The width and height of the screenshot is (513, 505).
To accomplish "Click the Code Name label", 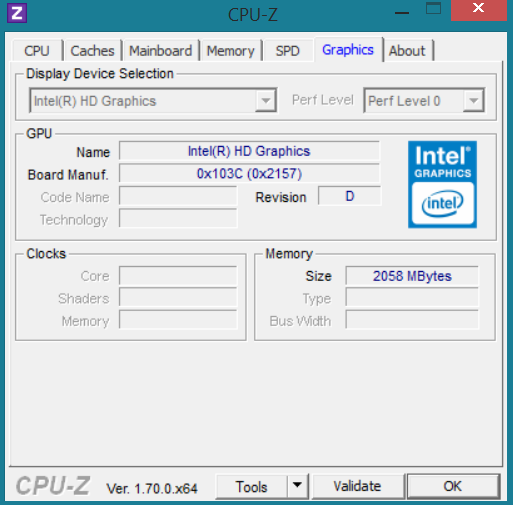I will click(75, 197).
